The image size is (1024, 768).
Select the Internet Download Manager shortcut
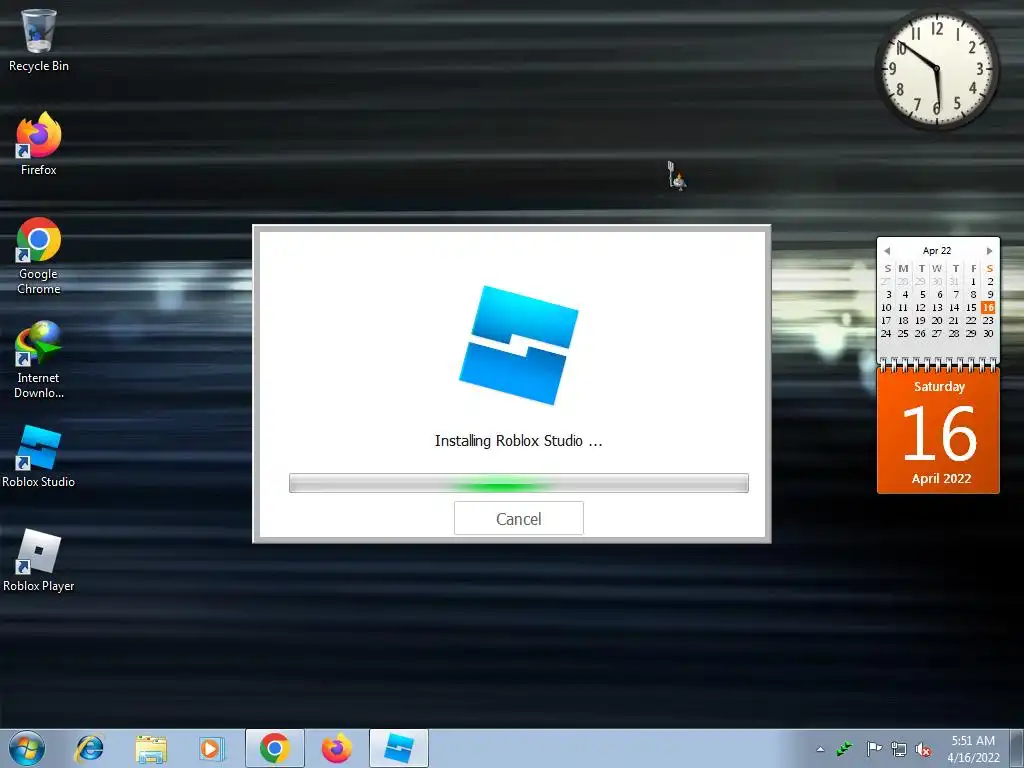pos(39,360)
